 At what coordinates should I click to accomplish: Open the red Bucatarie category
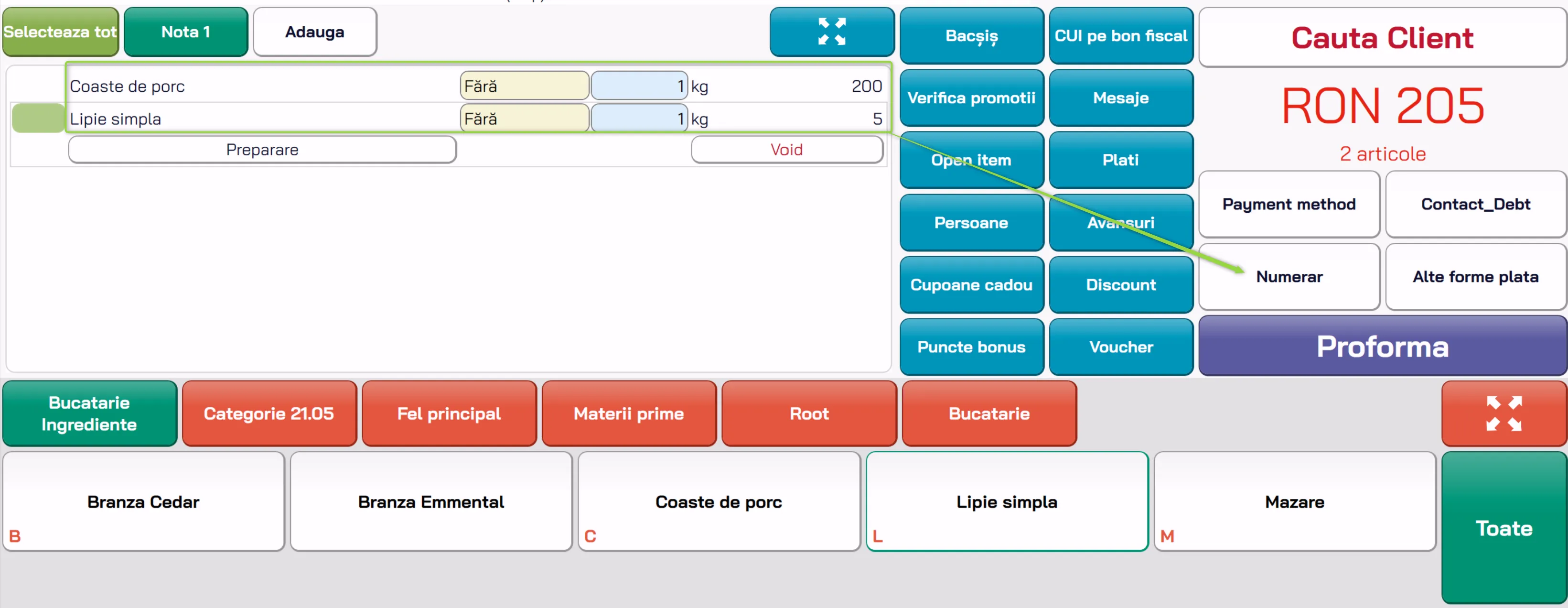click(x=989, y=413)
